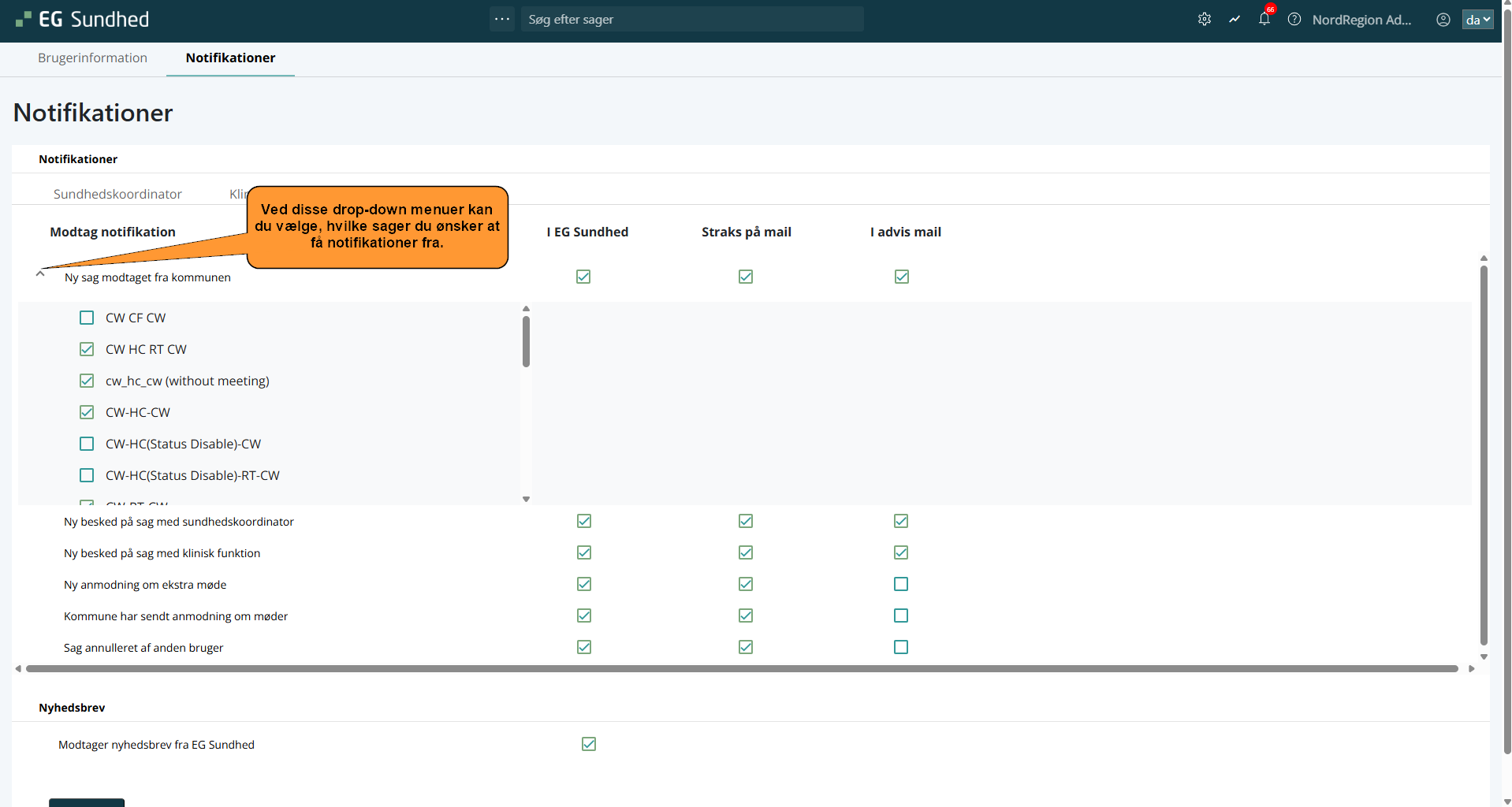
Task: Click the Søg efter sager search field
Action: tap(691, 20)
